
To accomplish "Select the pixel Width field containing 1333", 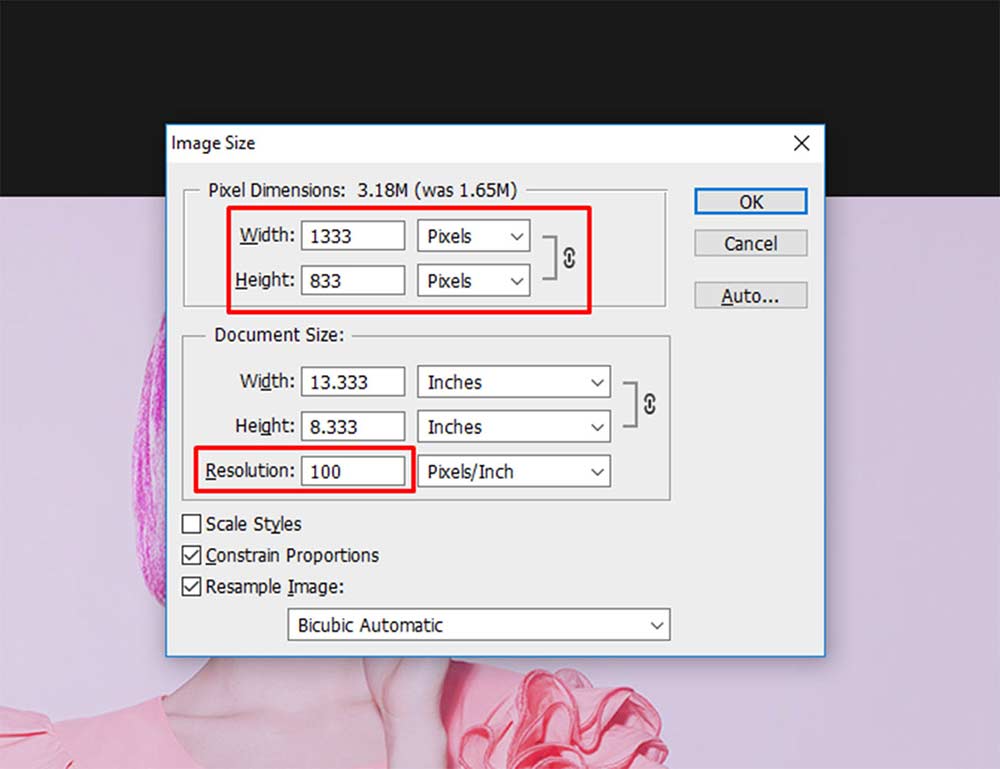I will pyautogui.click(x=352, y=236).
